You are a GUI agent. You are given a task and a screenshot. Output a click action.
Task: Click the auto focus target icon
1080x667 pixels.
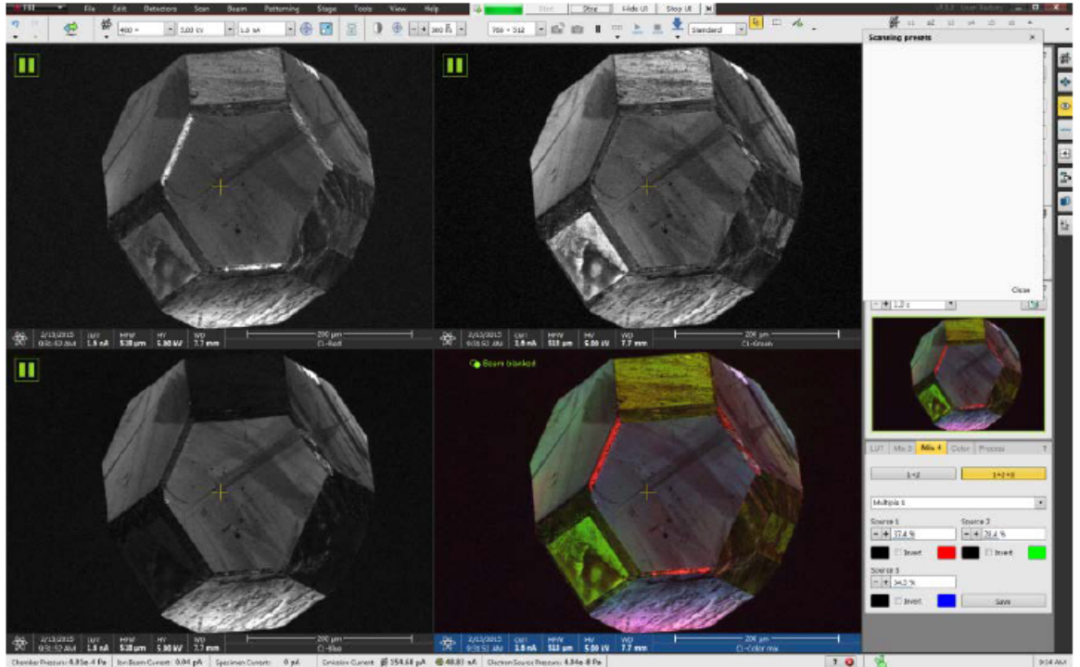(397, 29)
